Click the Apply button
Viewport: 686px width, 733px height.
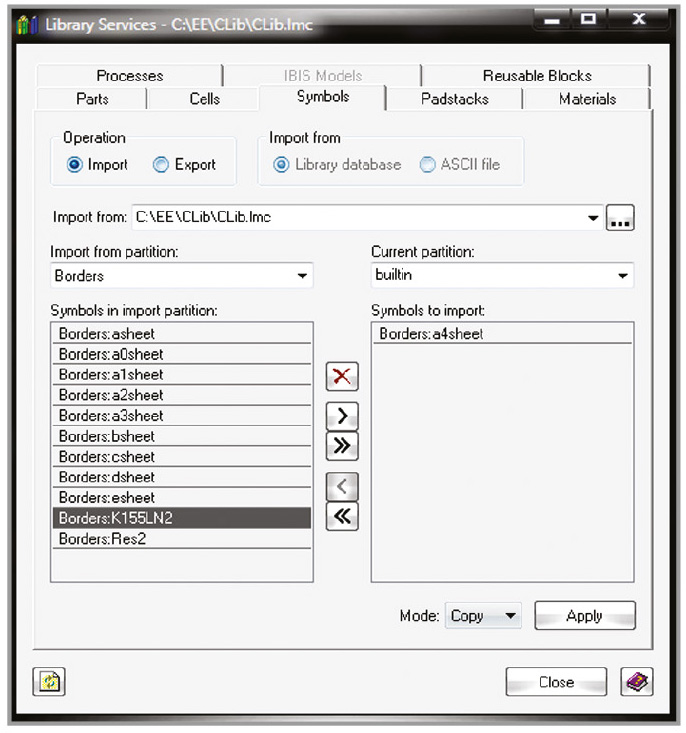(x=584, y=616)
